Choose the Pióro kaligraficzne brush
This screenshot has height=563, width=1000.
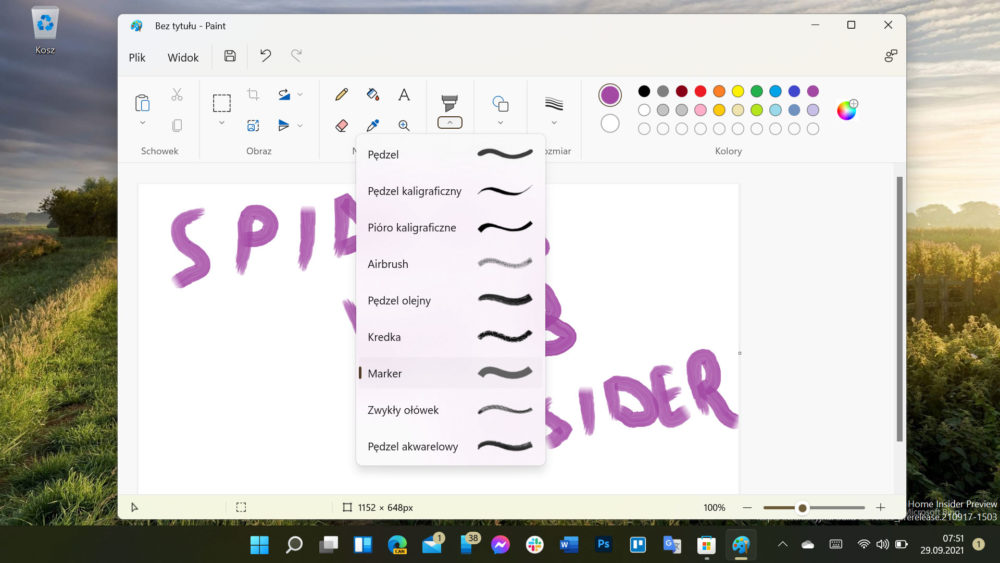click(x=450, y=227)
